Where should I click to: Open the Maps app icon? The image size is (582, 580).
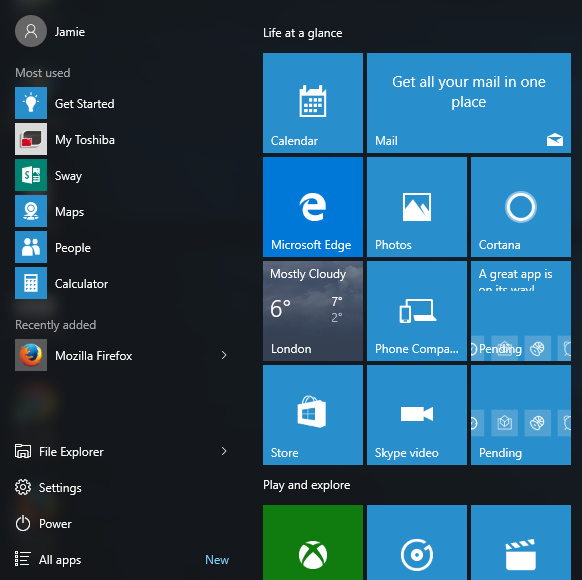[31, 211]
